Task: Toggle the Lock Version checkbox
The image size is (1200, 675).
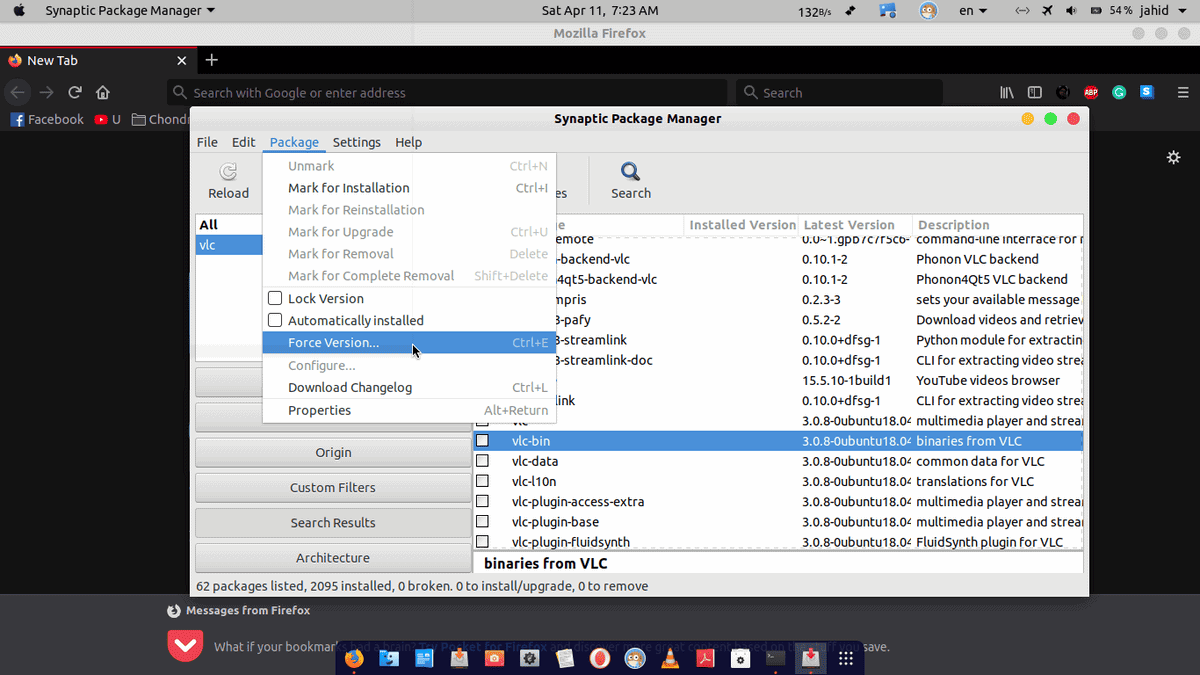Action: 275,298
